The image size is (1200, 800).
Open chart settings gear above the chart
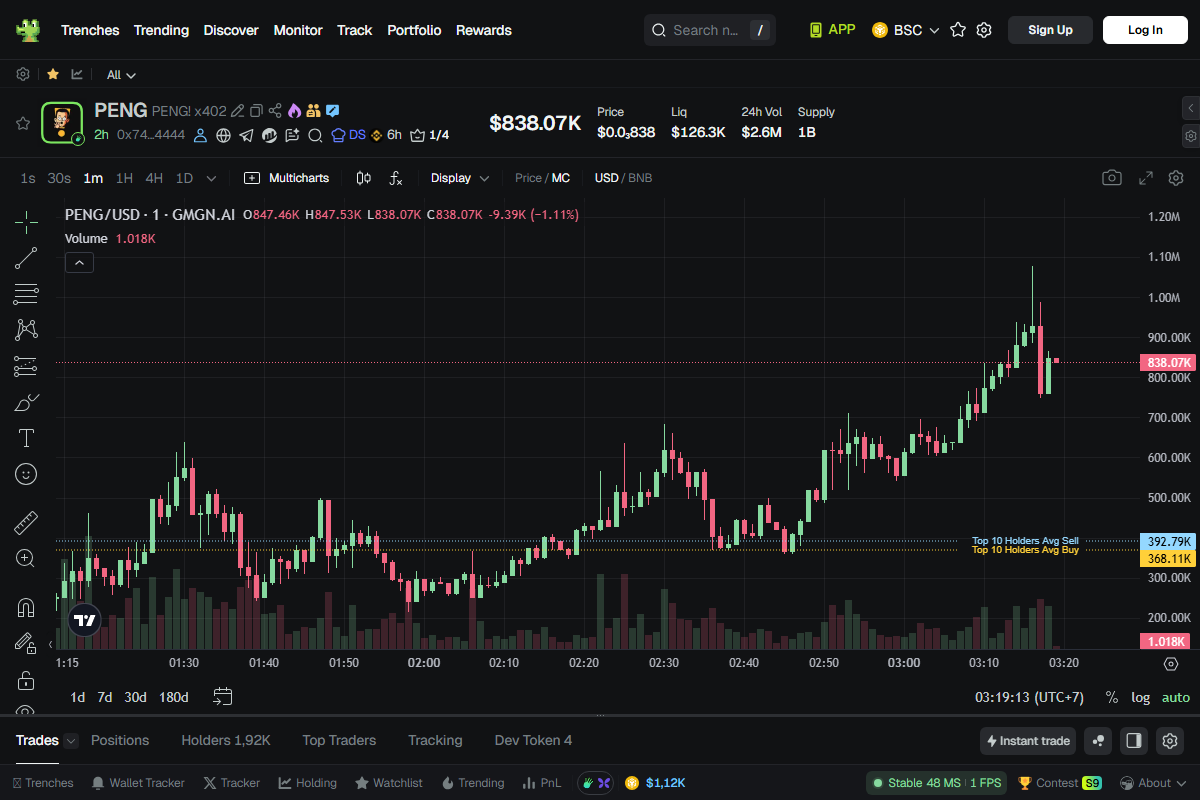[x=1176, y=178]
